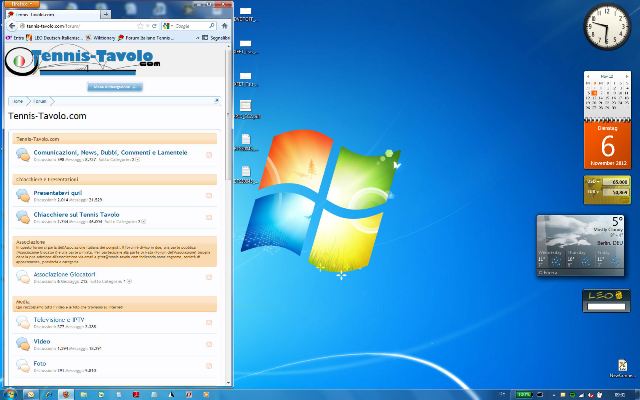Click the Foto forum speech-bubble icon
The width and height of the screenshot is (640, 400).
[x=23, y=366]
